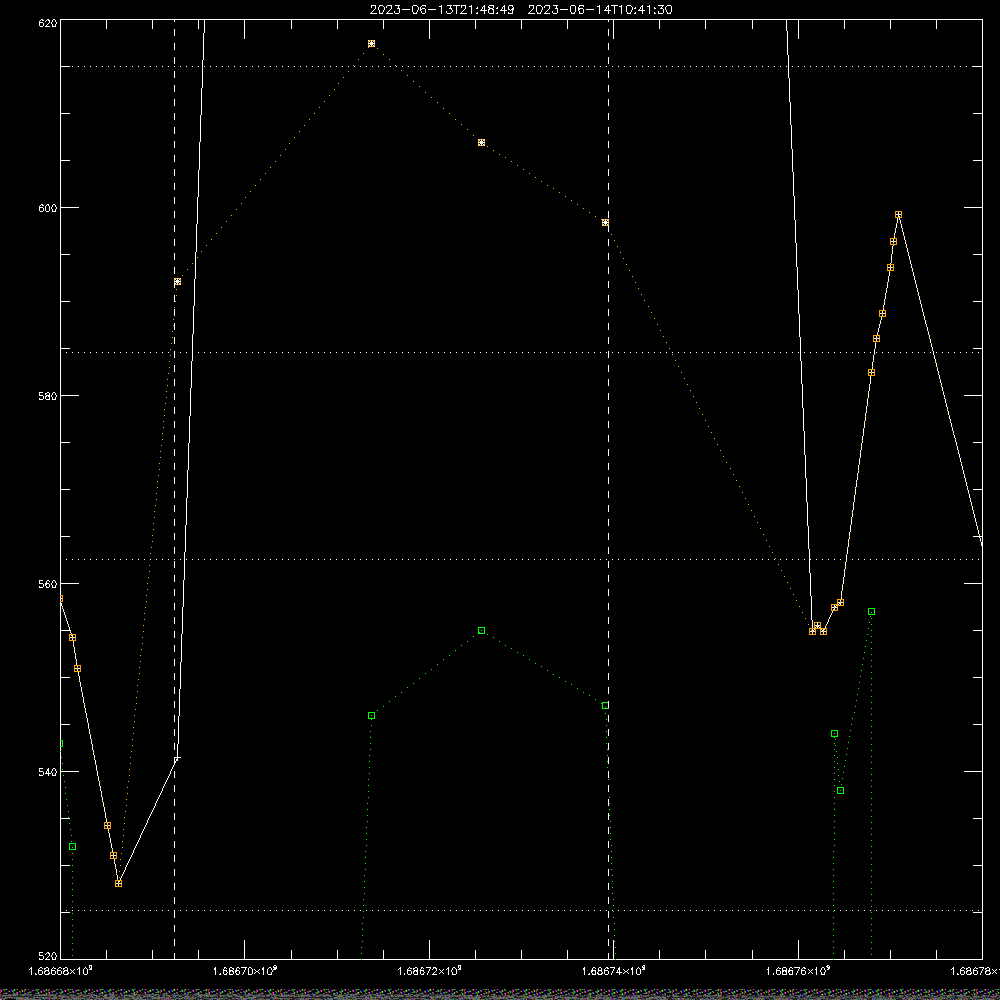Click the 1.68676×10⁹ x-axis label

(x=798, y=971)
